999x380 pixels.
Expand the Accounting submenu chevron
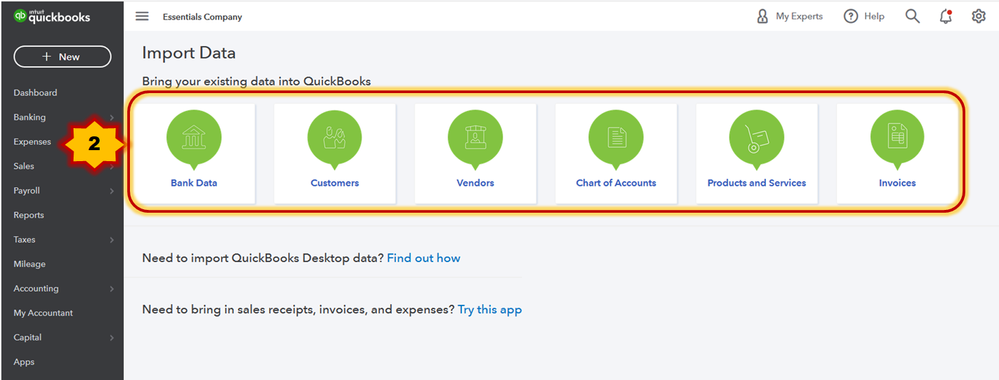(x=111, y=289)
